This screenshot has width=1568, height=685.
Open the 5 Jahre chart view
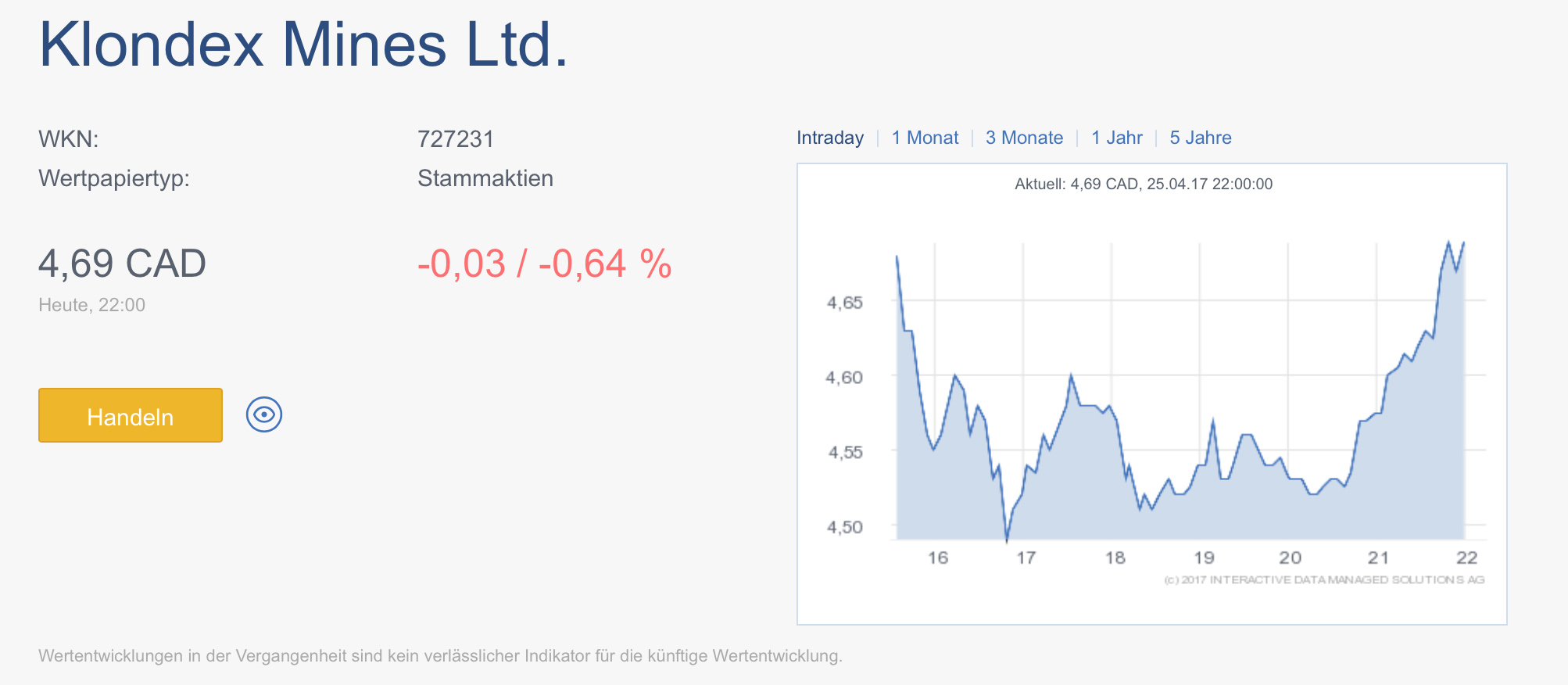coord(1200,138)
